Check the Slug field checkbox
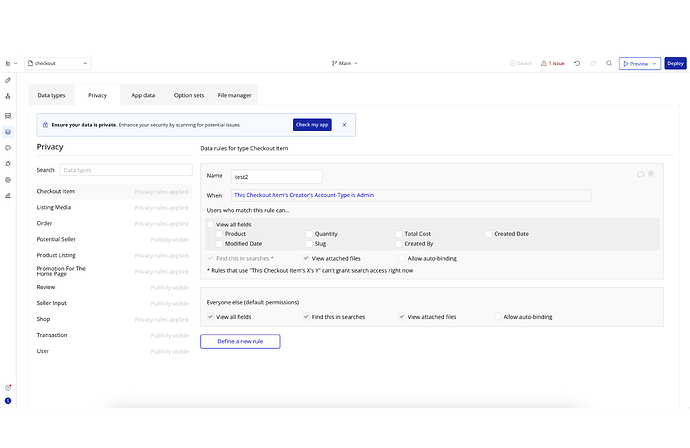 [309, 244]
